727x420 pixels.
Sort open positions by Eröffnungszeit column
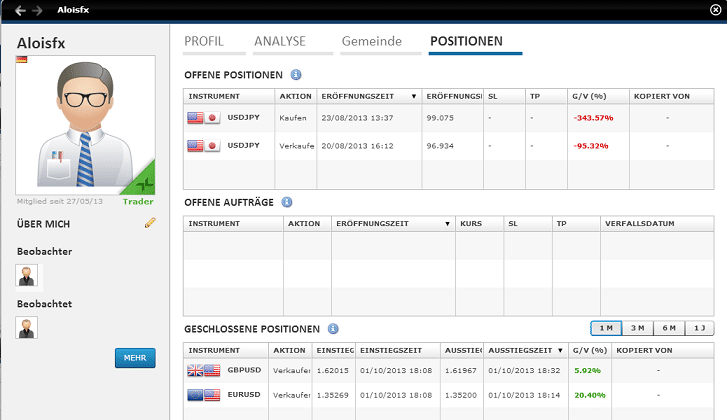[368, 97]
